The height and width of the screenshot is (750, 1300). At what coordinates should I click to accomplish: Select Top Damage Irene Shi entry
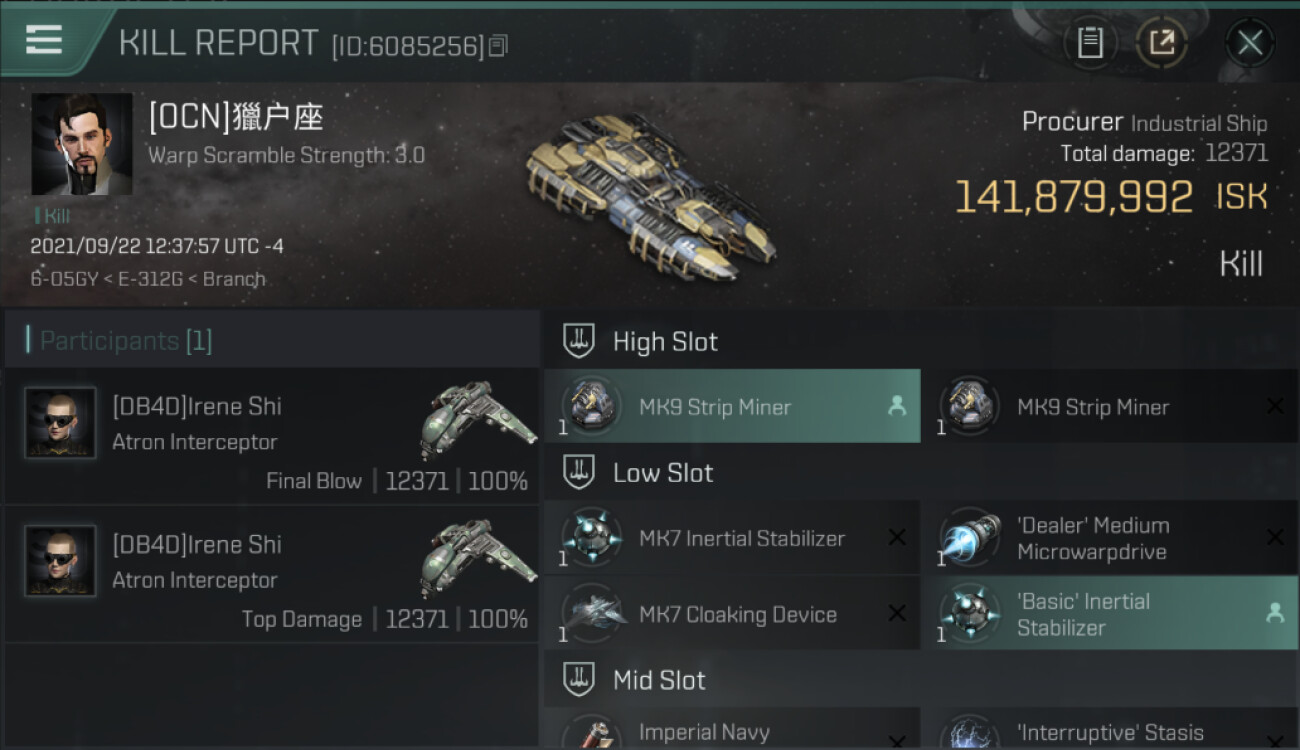tap(272, 575)
